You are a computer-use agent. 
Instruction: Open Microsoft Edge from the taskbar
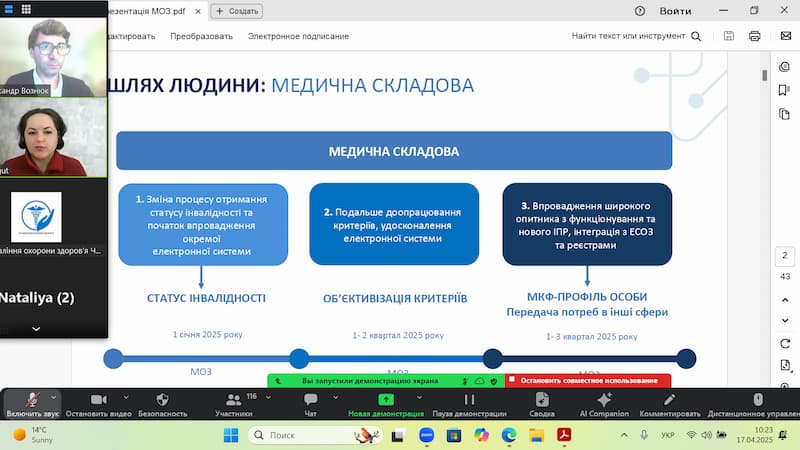tap(509, 435)
